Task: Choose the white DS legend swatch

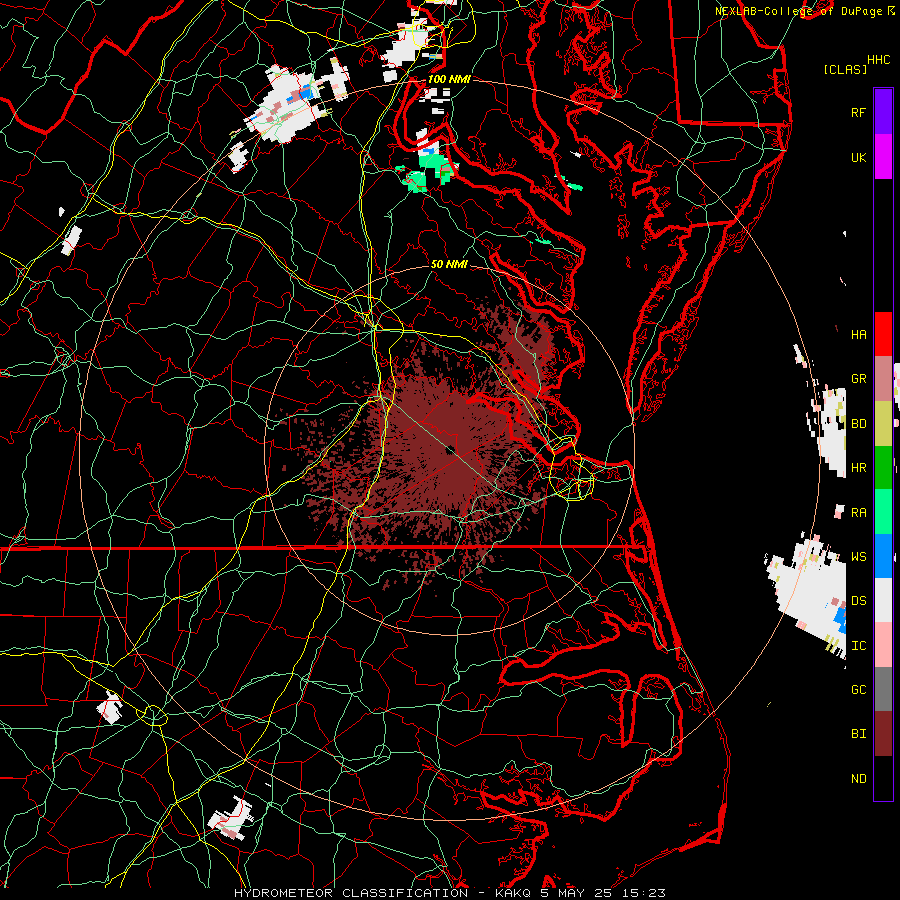Action: (x=883, y=600)
